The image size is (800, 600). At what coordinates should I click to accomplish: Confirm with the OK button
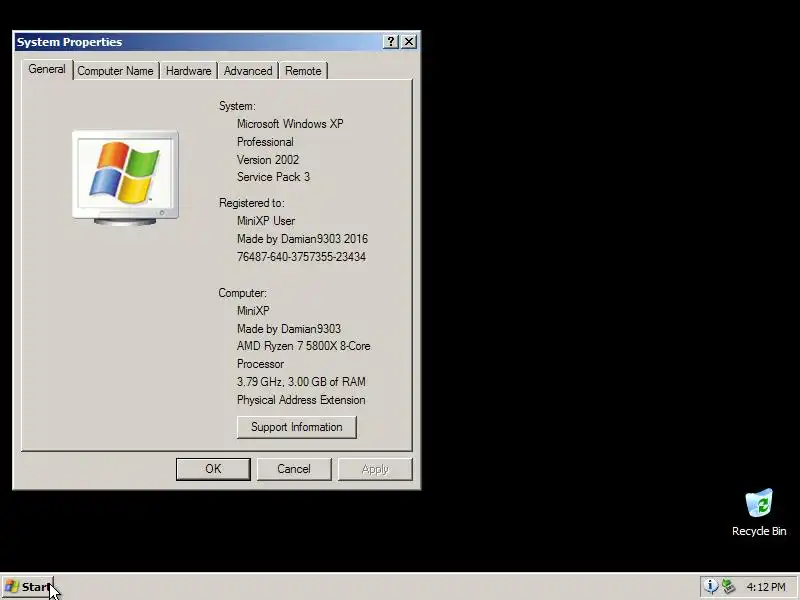point(213,469)
